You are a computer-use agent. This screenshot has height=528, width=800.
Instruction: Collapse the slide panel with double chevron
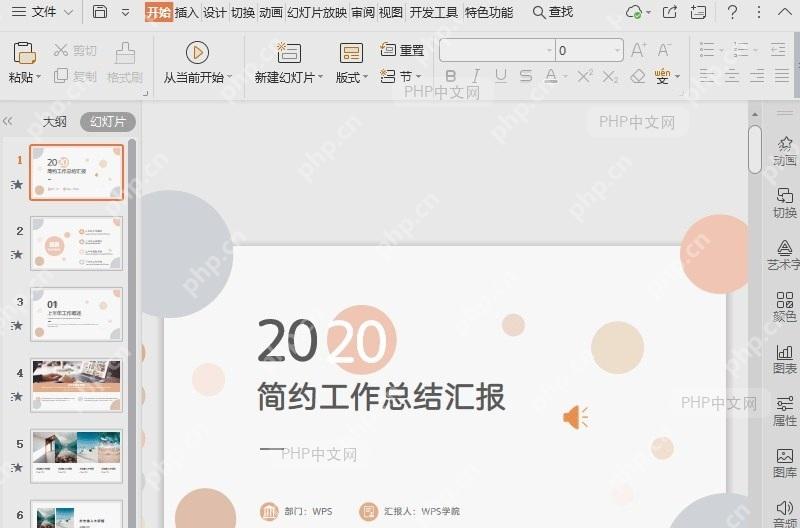pos(8,121)
